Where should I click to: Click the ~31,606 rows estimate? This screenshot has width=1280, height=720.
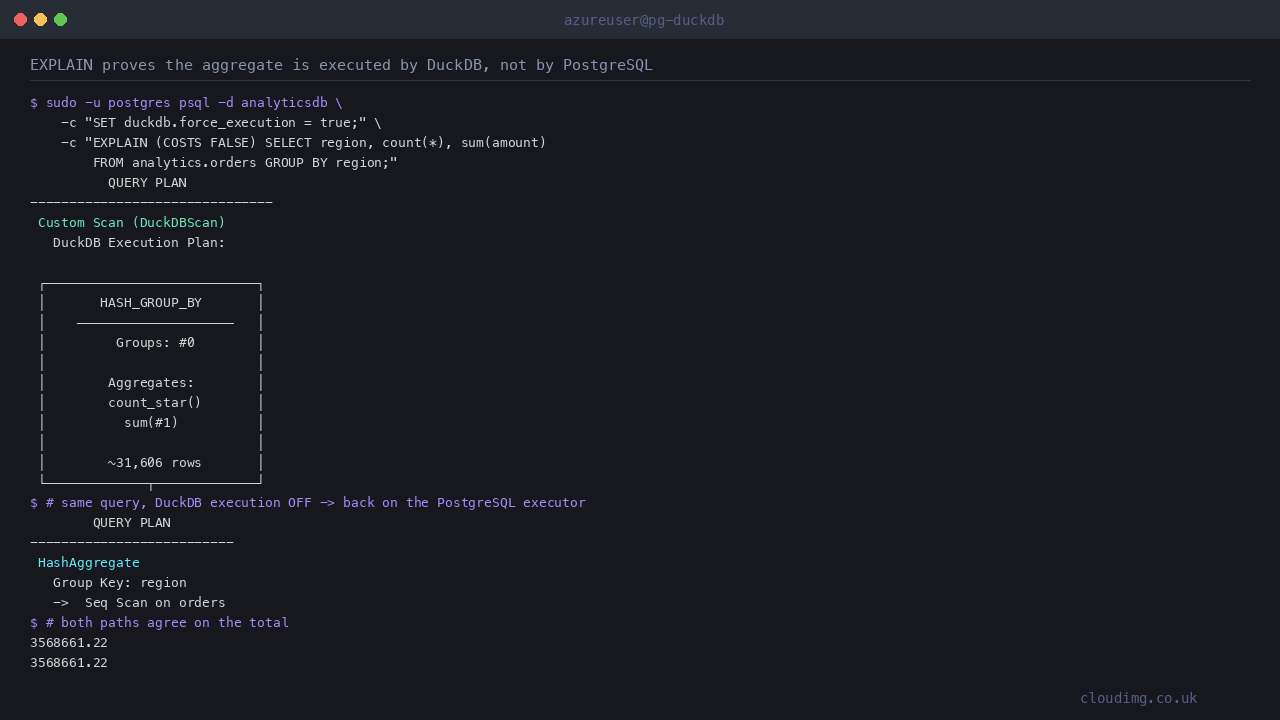(155, 463)
